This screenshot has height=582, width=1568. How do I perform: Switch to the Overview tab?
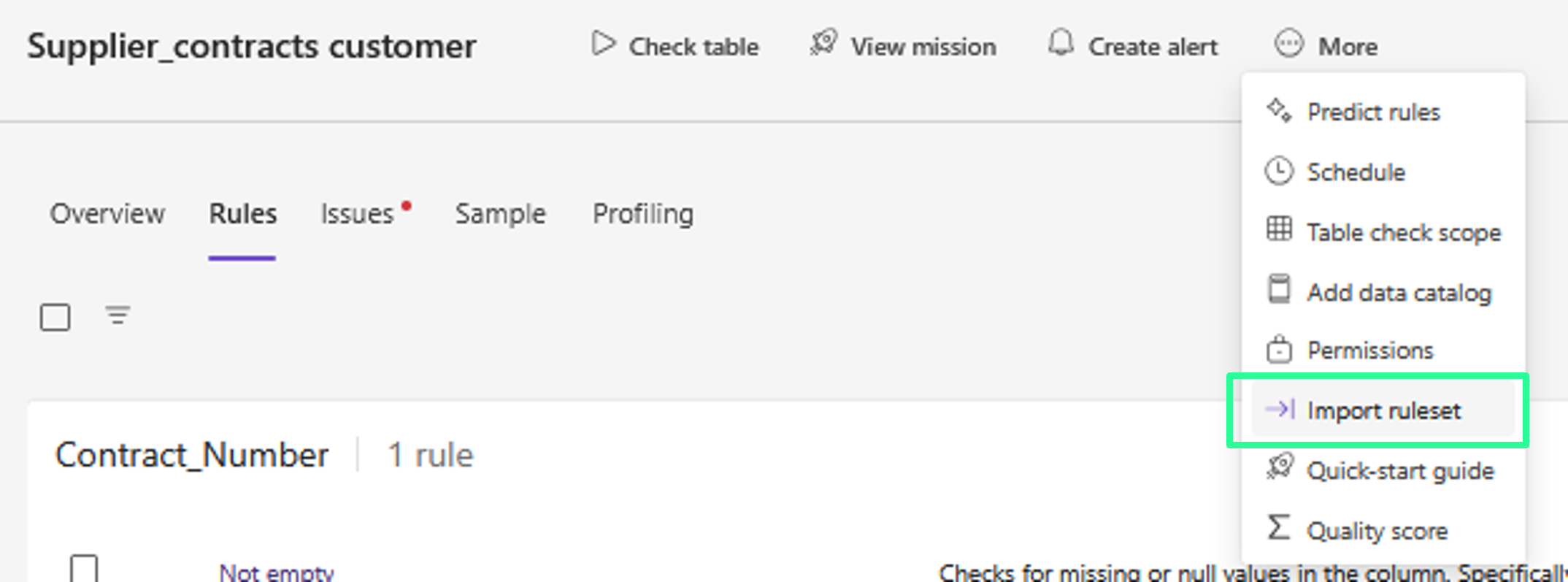(107, 214)
